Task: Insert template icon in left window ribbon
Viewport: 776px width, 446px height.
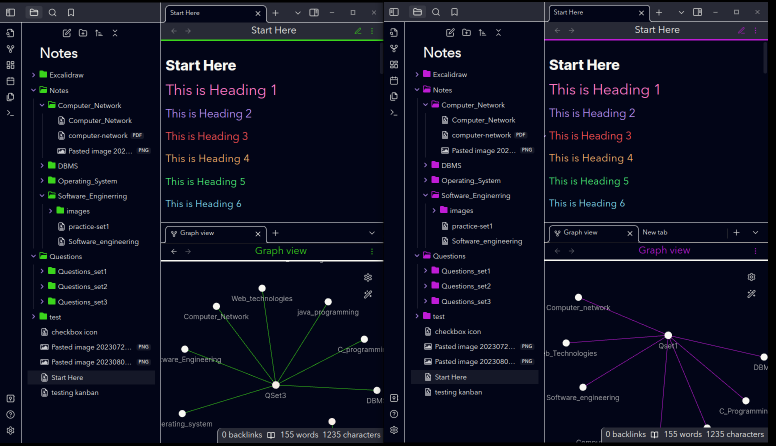Action: 10,97
